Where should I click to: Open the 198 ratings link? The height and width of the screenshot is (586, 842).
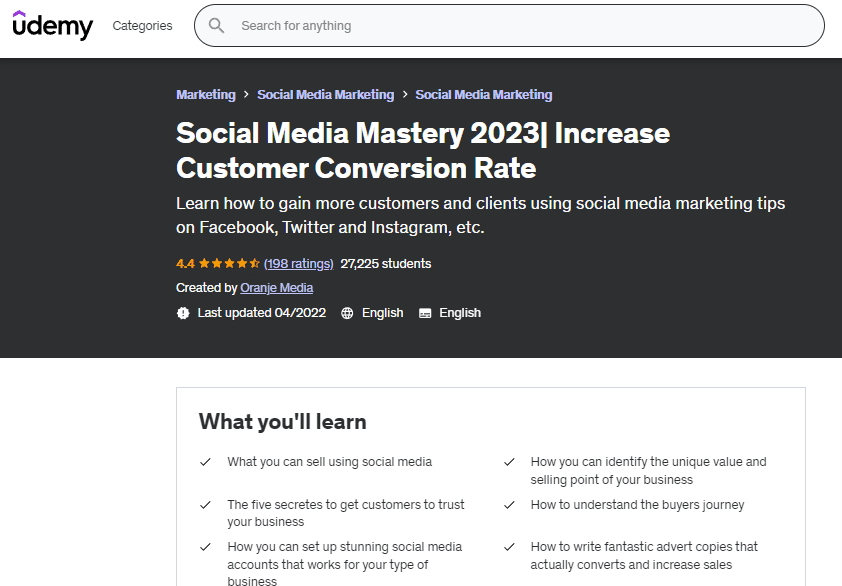tap(298, 264)
